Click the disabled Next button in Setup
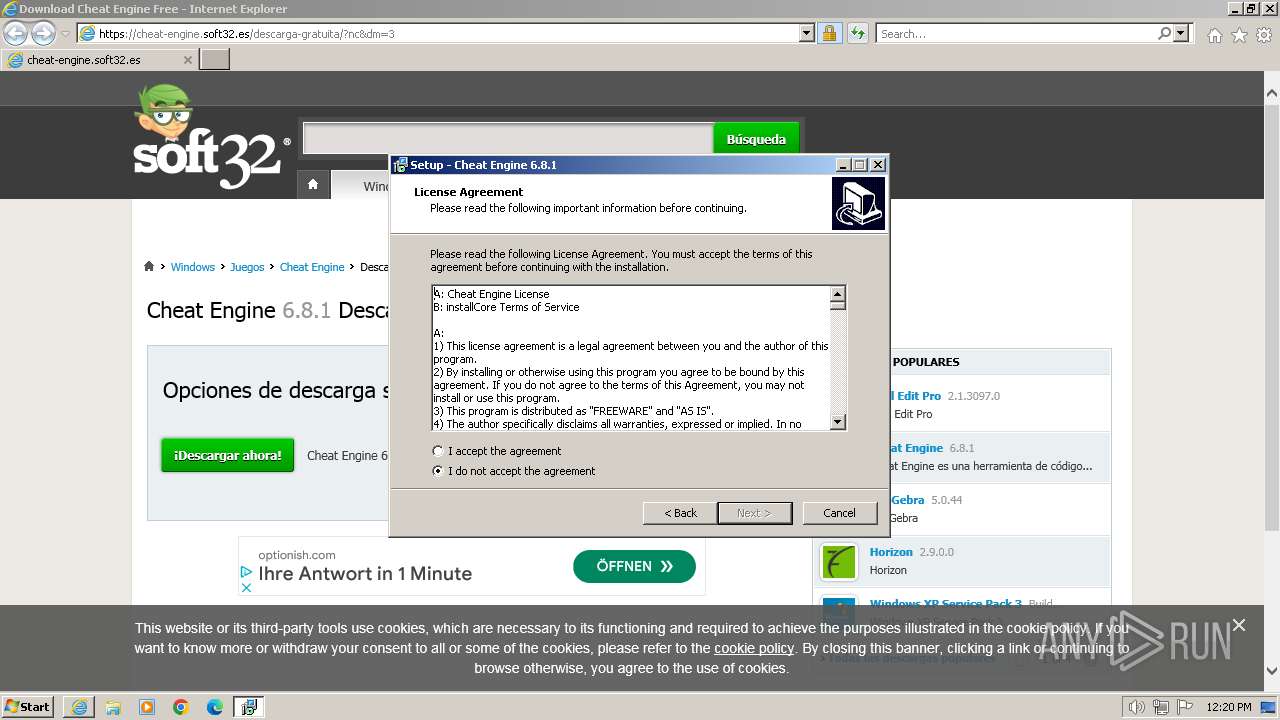 click(x=754, y=513)
